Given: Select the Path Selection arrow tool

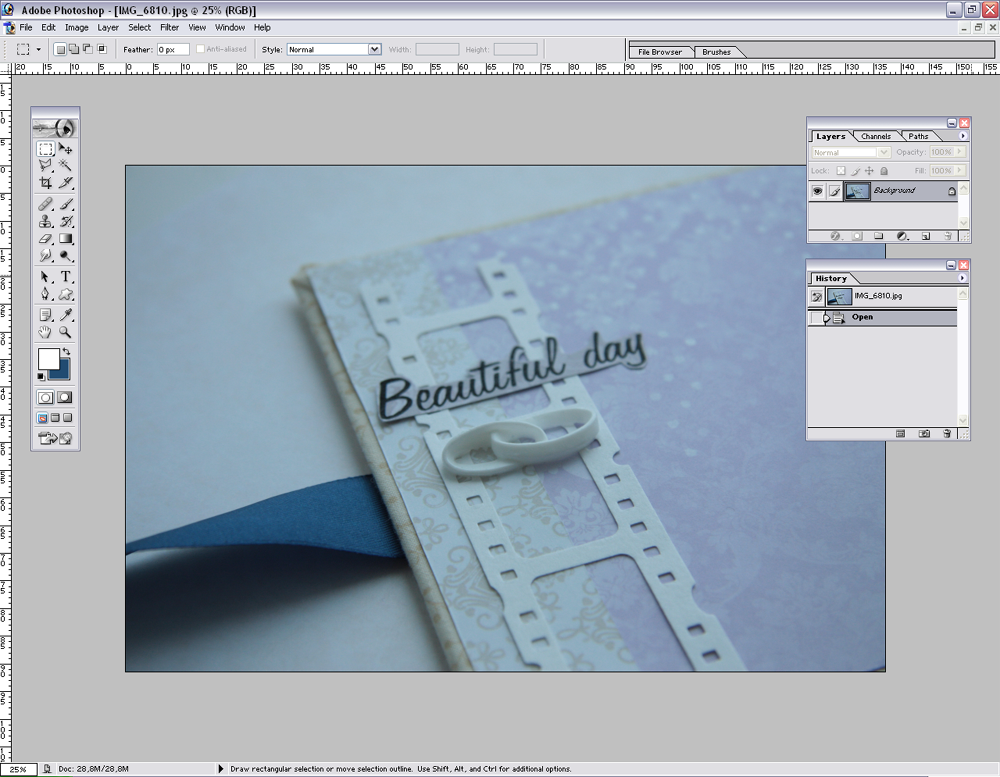Looking at the screenshot, I should (x=45, y=277).
